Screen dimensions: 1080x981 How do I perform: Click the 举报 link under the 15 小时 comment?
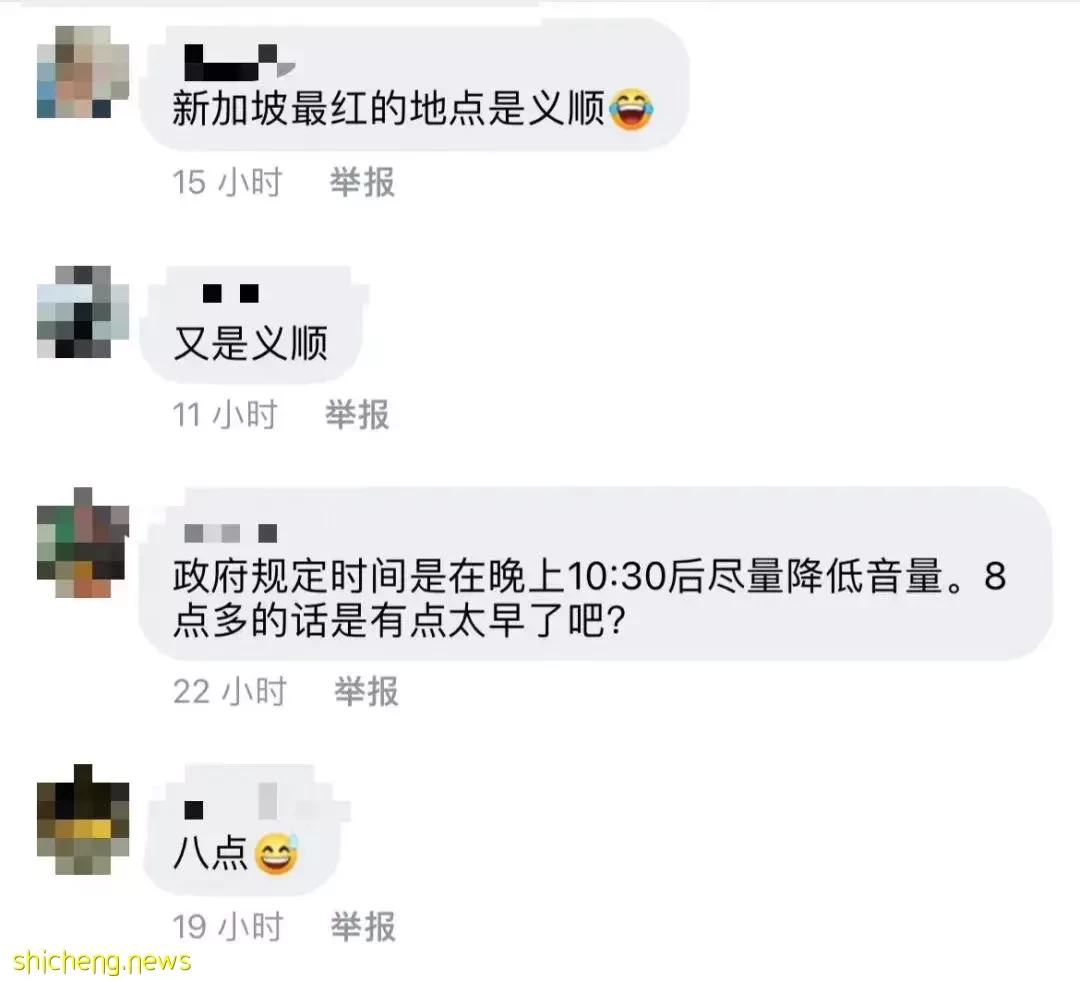(x=362, y=183)
